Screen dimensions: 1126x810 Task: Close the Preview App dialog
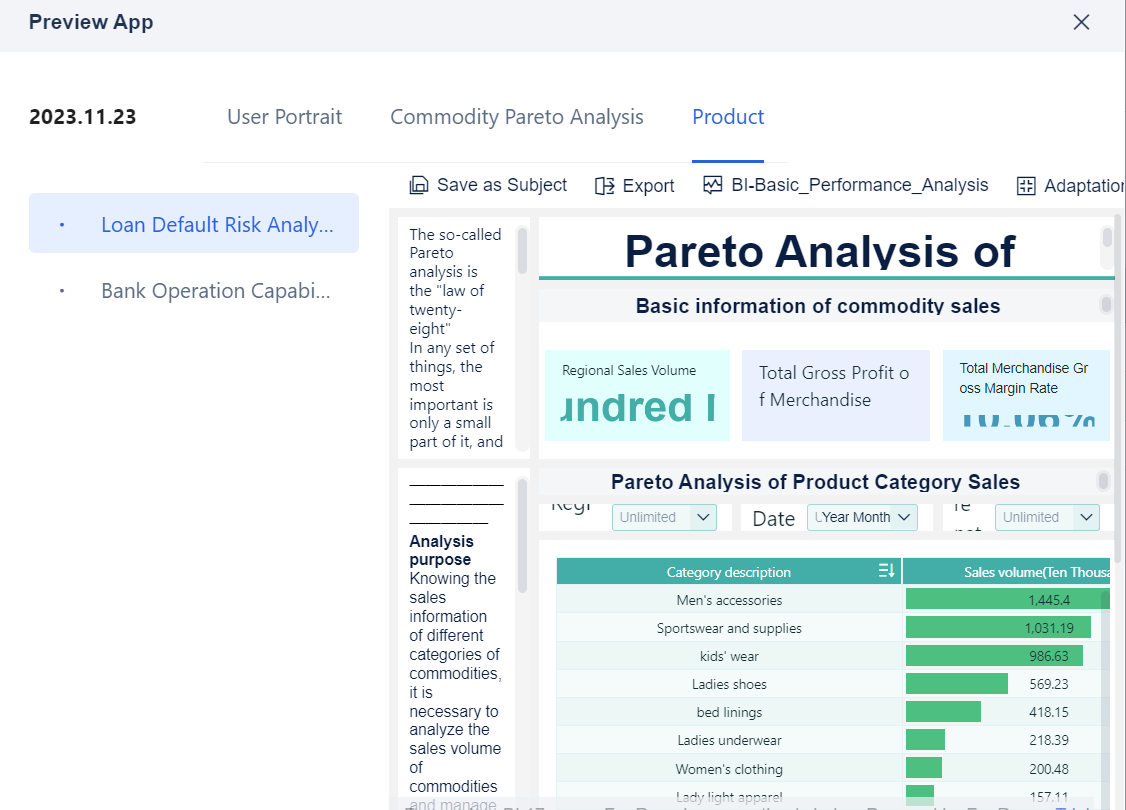coord(1081,22)
